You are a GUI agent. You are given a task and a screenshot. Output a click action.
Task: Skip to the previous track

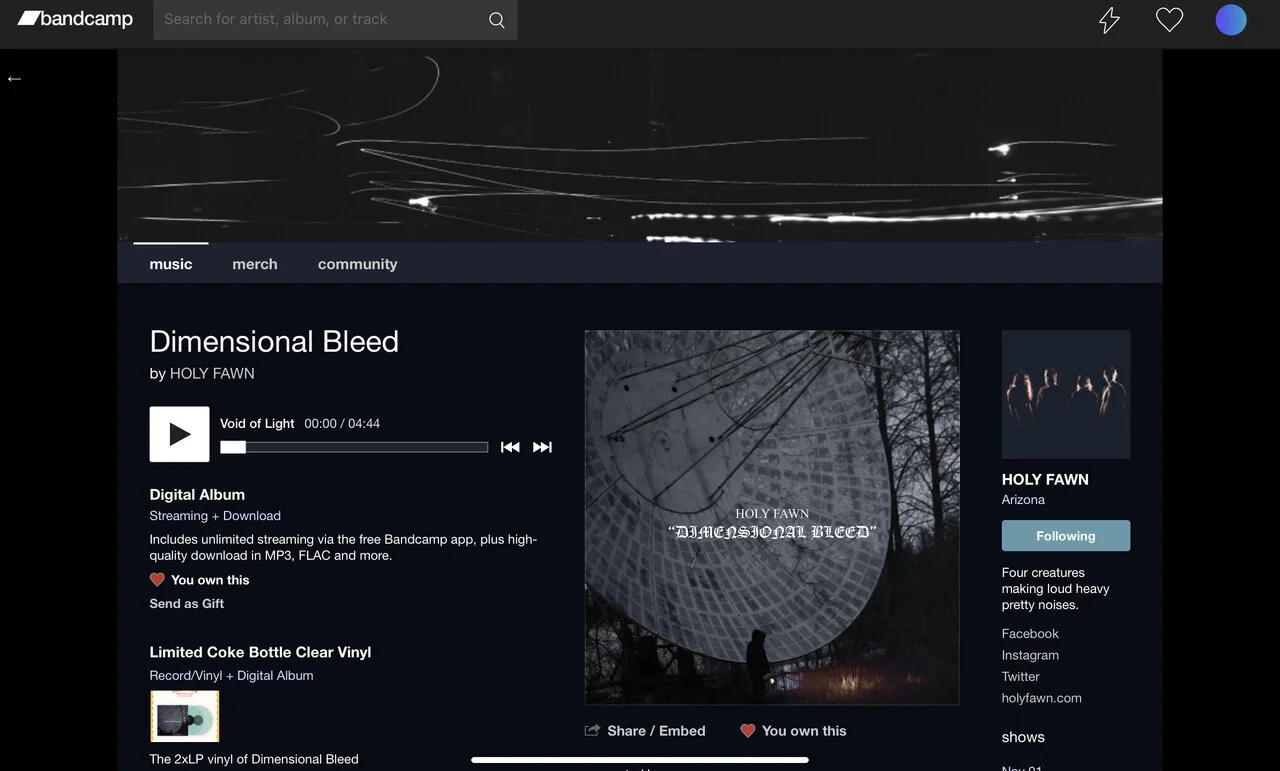pyautogui.click(x=510, y=447)
